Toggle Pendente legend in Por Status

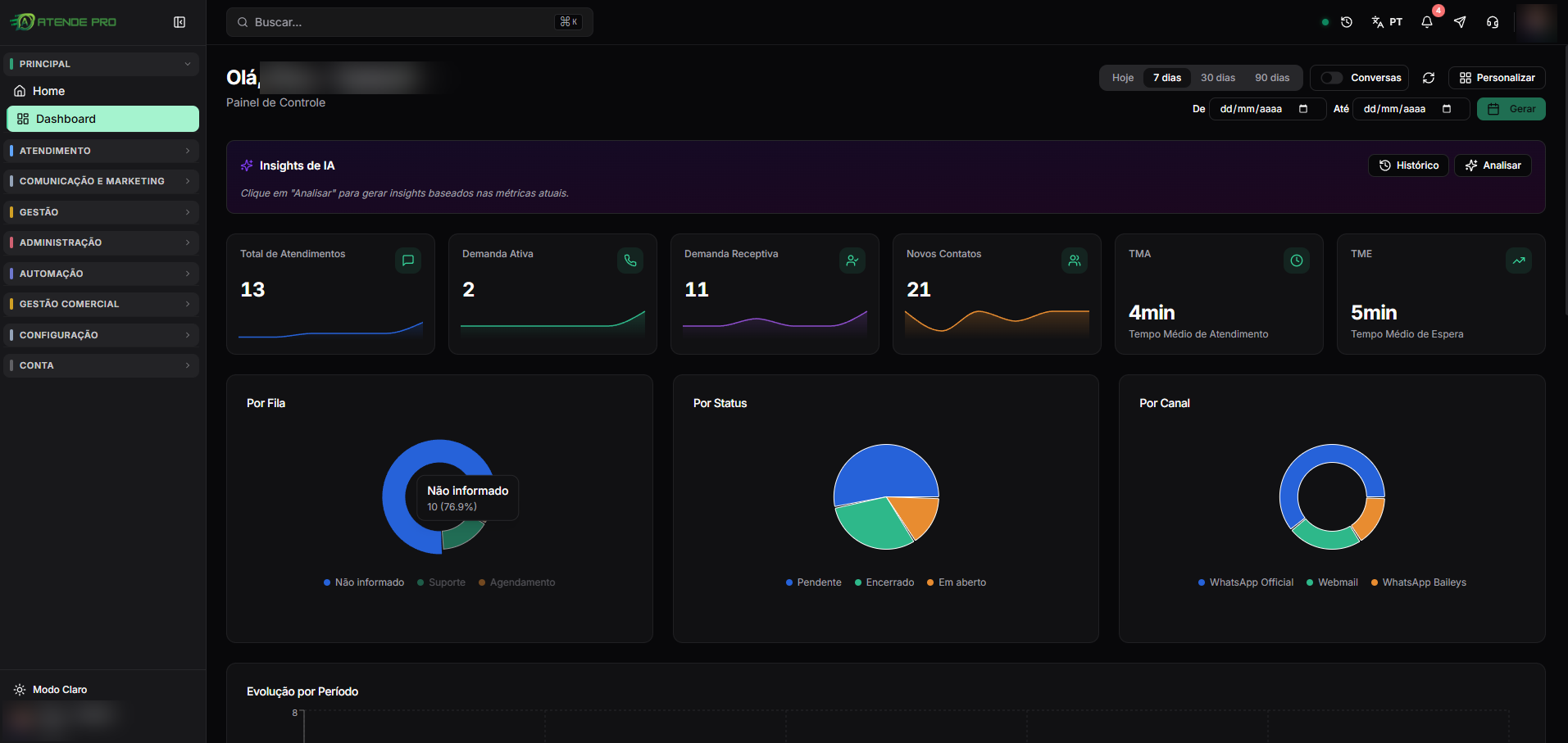(814, 582)
